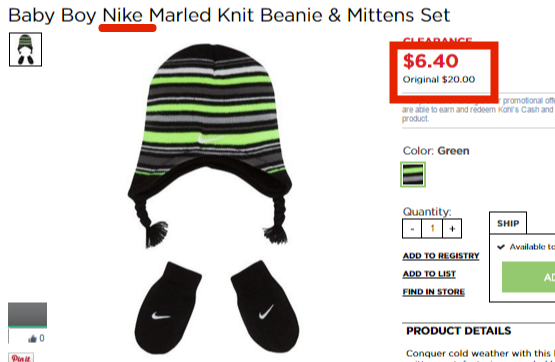Click the product title heading
The height and width of the screenshot is (362, 555).
tap(229, 15)
